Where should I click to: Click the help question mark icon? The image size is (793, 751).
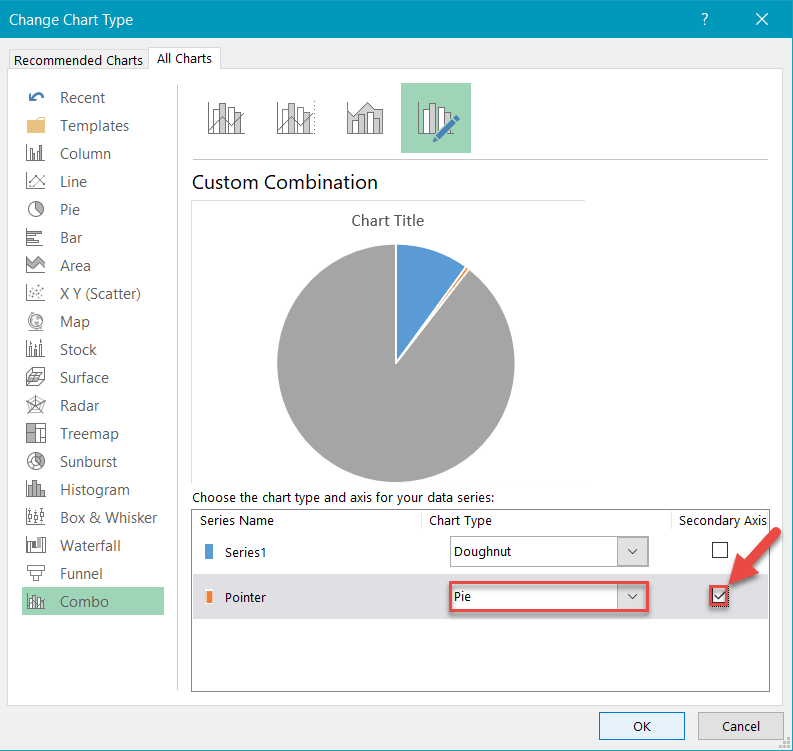(x=705, y=20)
